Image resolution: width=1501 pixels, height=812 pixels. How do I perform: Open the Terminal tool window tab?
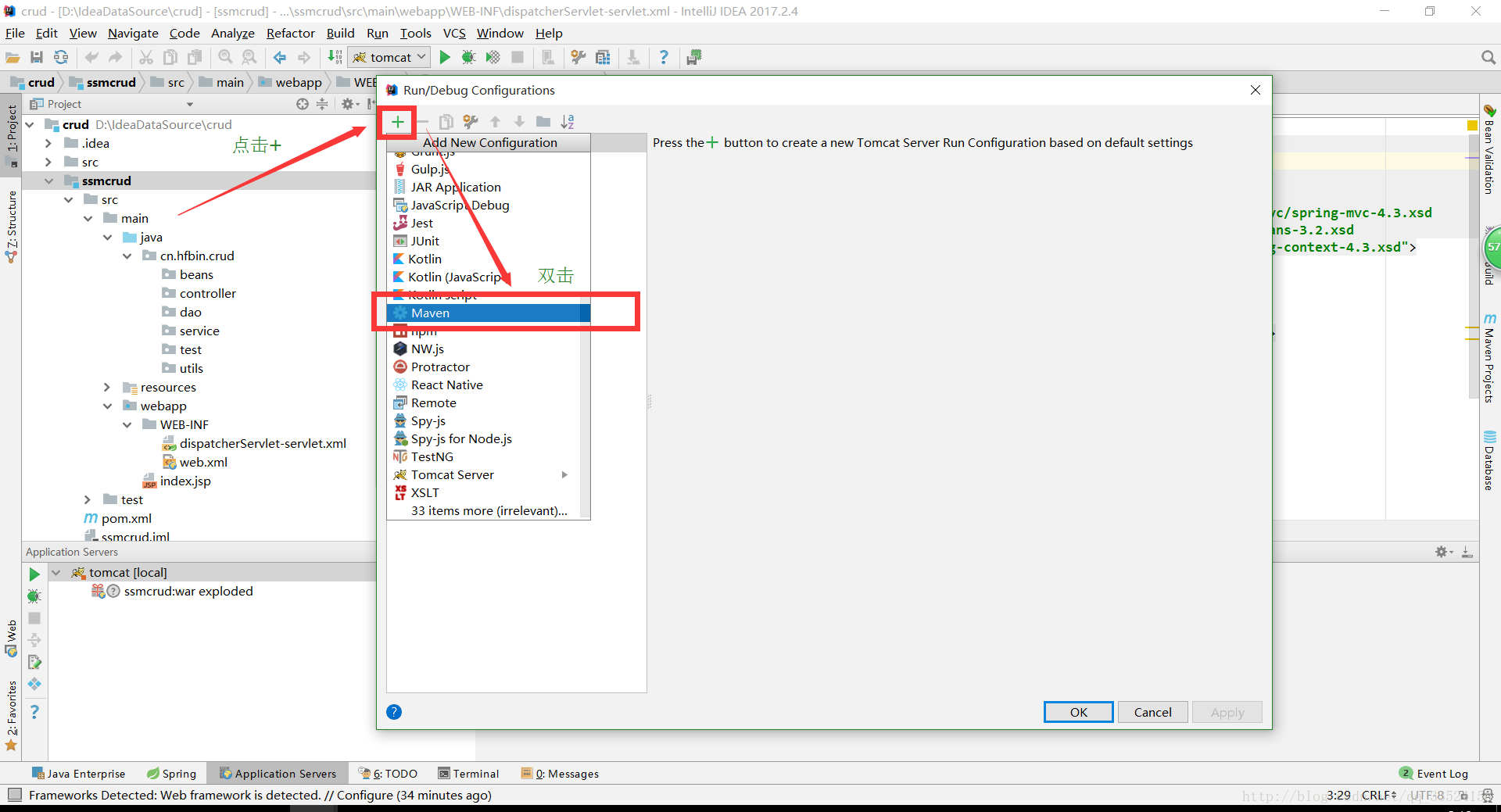468,774
